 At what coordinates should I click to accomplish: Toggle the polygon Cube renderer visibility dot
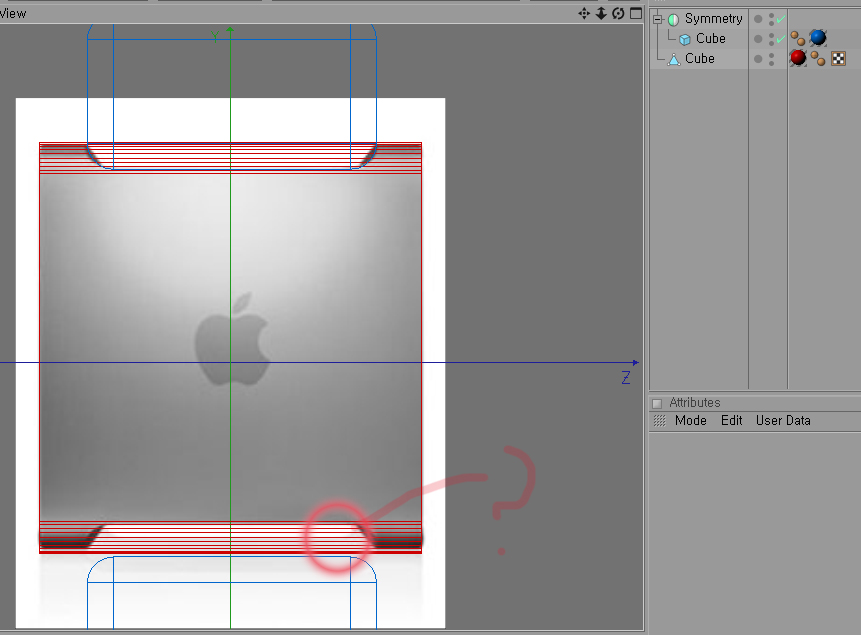tap(771, 63)
